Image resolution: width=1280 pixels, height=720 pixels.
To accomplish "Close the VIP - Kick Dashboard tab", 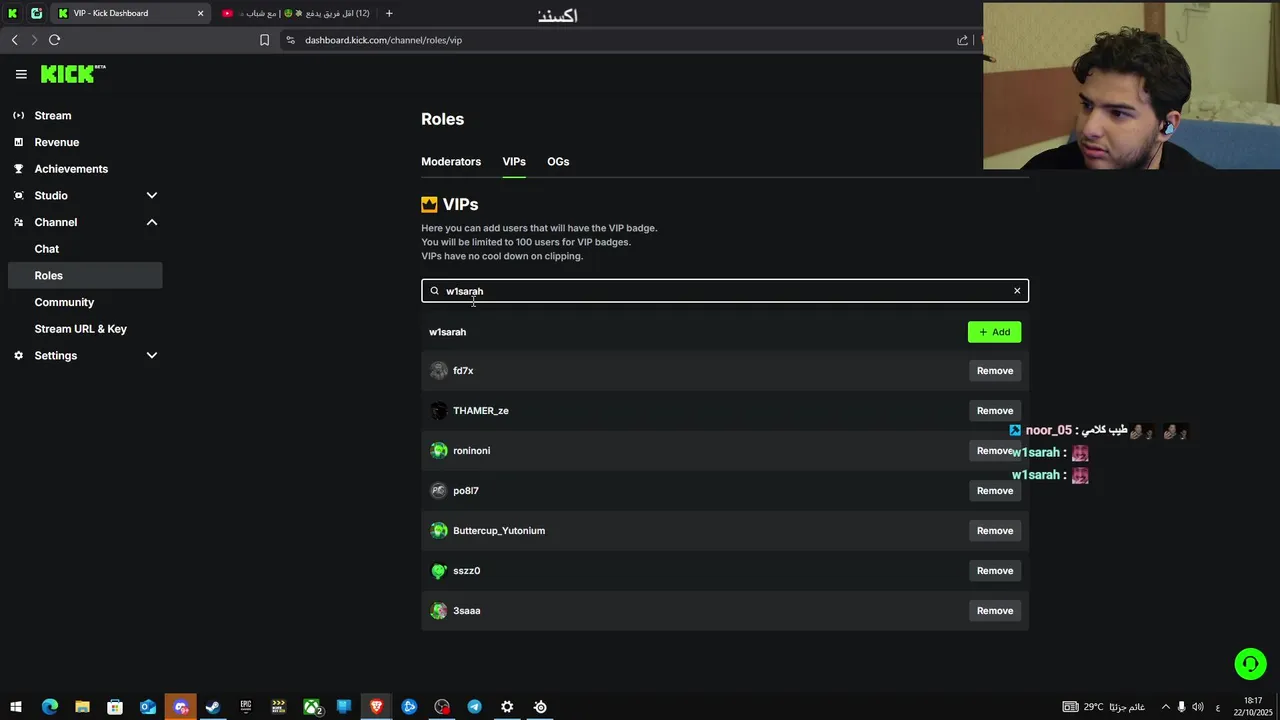I will [x=200, y=13].
